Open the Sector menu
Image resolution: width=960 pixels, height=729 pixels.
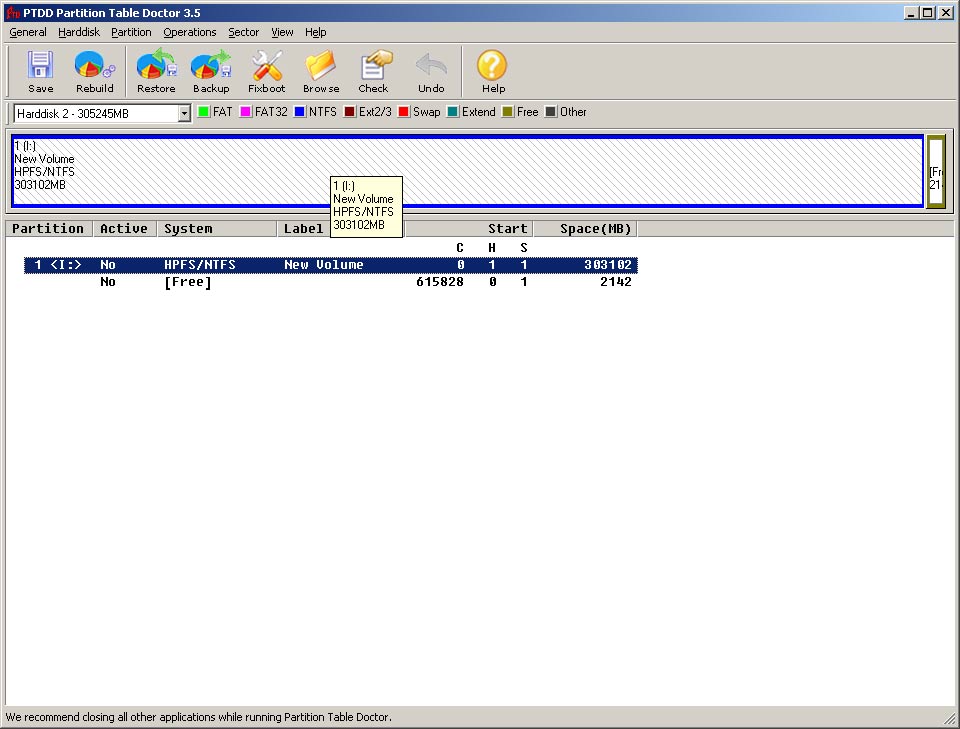[x=243, y=32]
